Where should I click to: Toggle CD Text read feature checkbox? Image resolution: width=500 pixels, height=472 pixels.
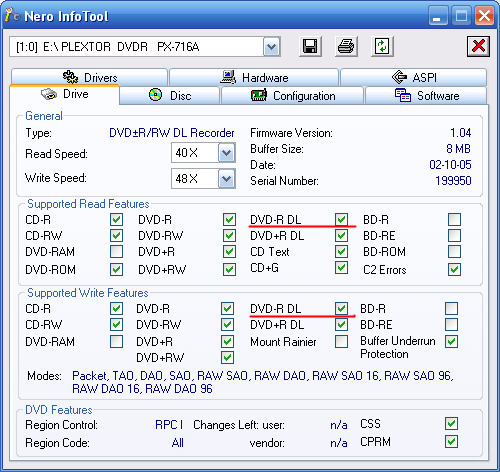[341, 252]
